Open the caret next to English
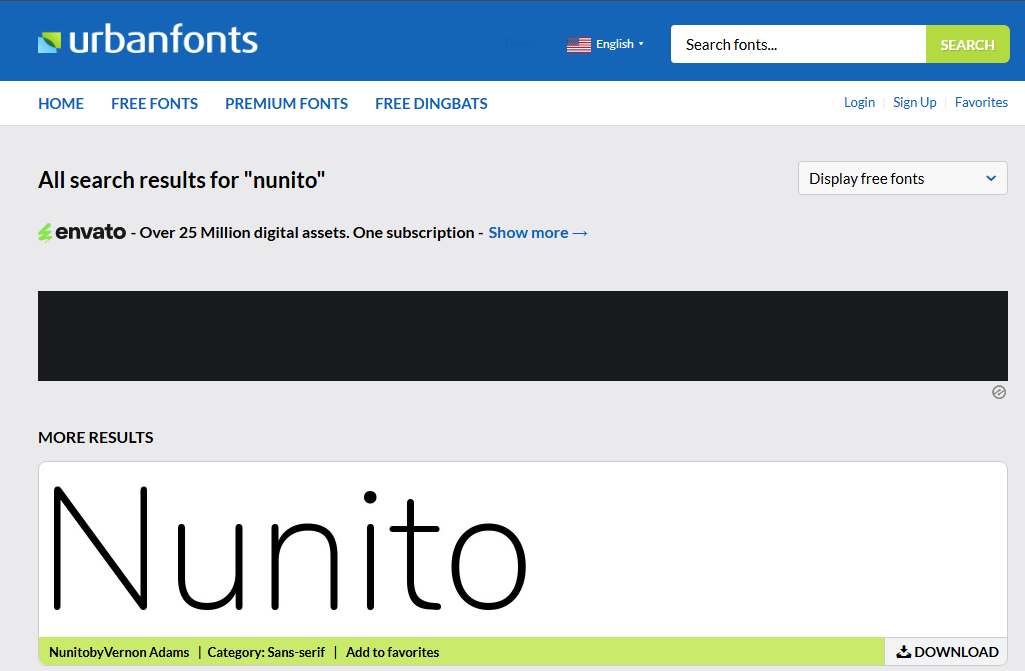The height and width of the screenshot is (671, 1025). pyautogui.click(x=641, y=44)
